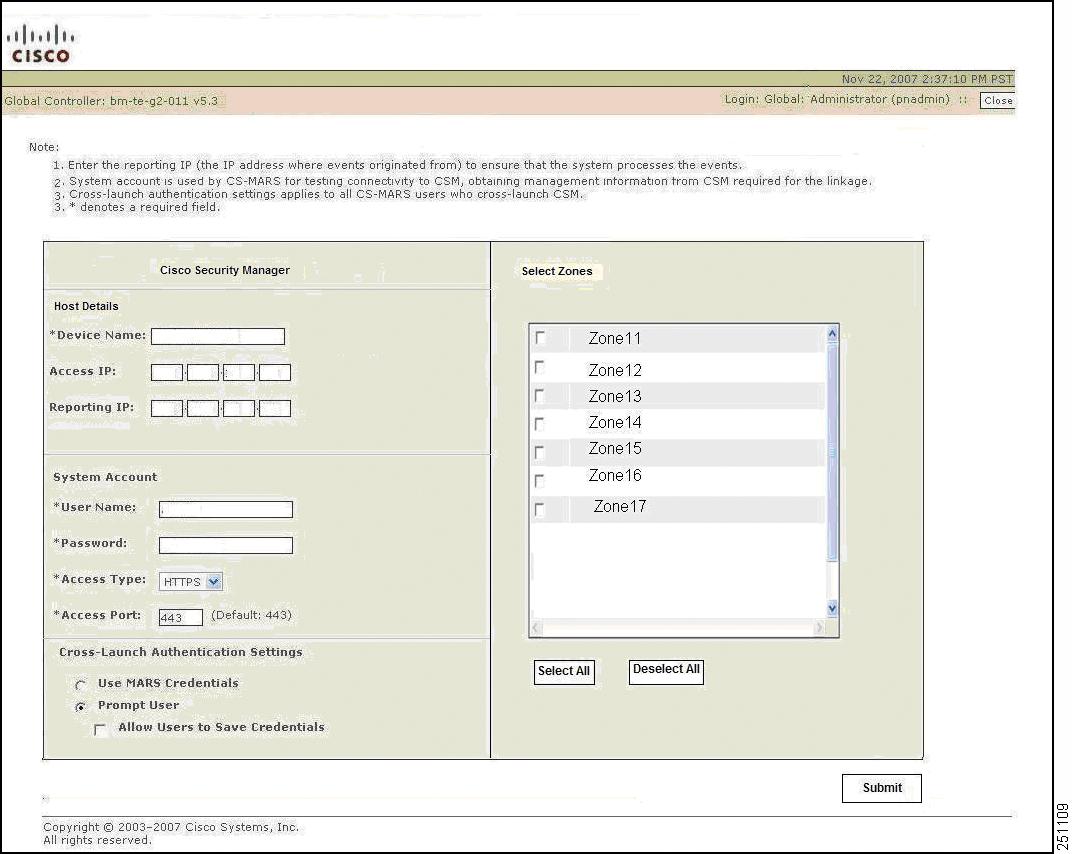Click the zones list scroll left arrow
This screenshot has width=1072, height=854.
pos(536,627)
